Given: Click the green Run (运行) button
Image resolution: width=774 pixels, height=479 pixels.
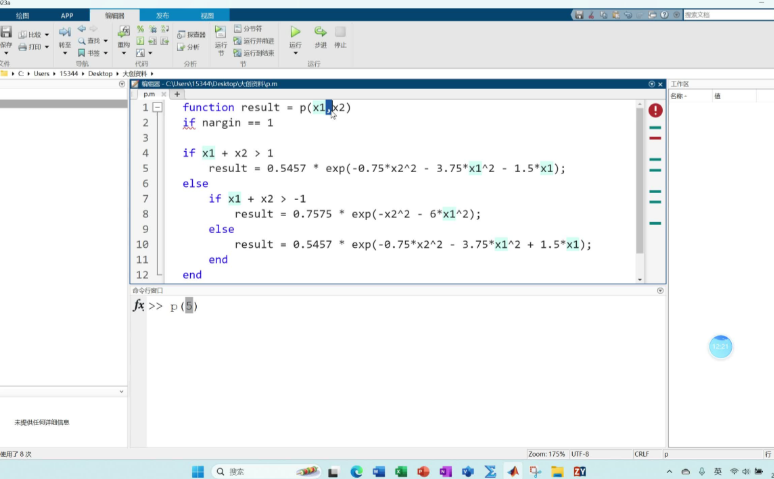Looking at the screenshot, I should 295,34.
